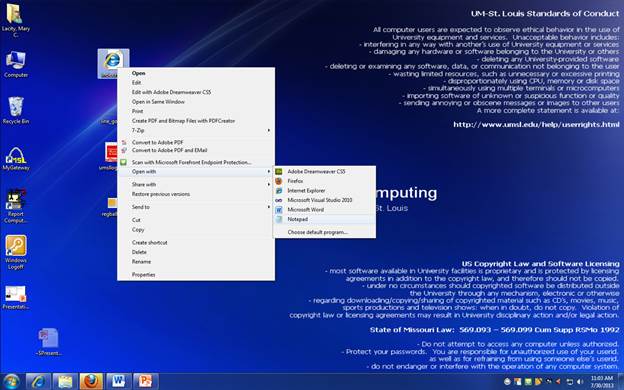Open with Microsoft Word in the submenu
The height and width of the screenshot is (390, 624).
[x=324, y=210]
